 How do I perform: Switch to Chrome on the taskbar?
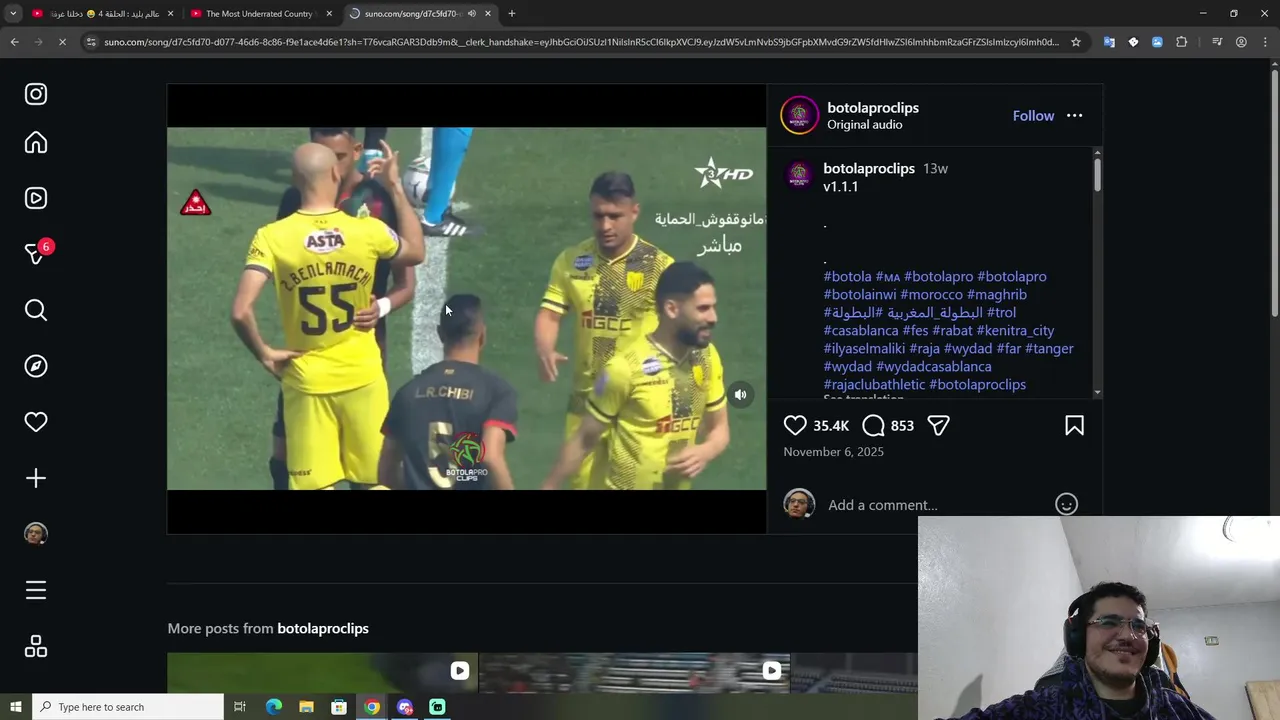pyautogui.click(x=372, y=707)
